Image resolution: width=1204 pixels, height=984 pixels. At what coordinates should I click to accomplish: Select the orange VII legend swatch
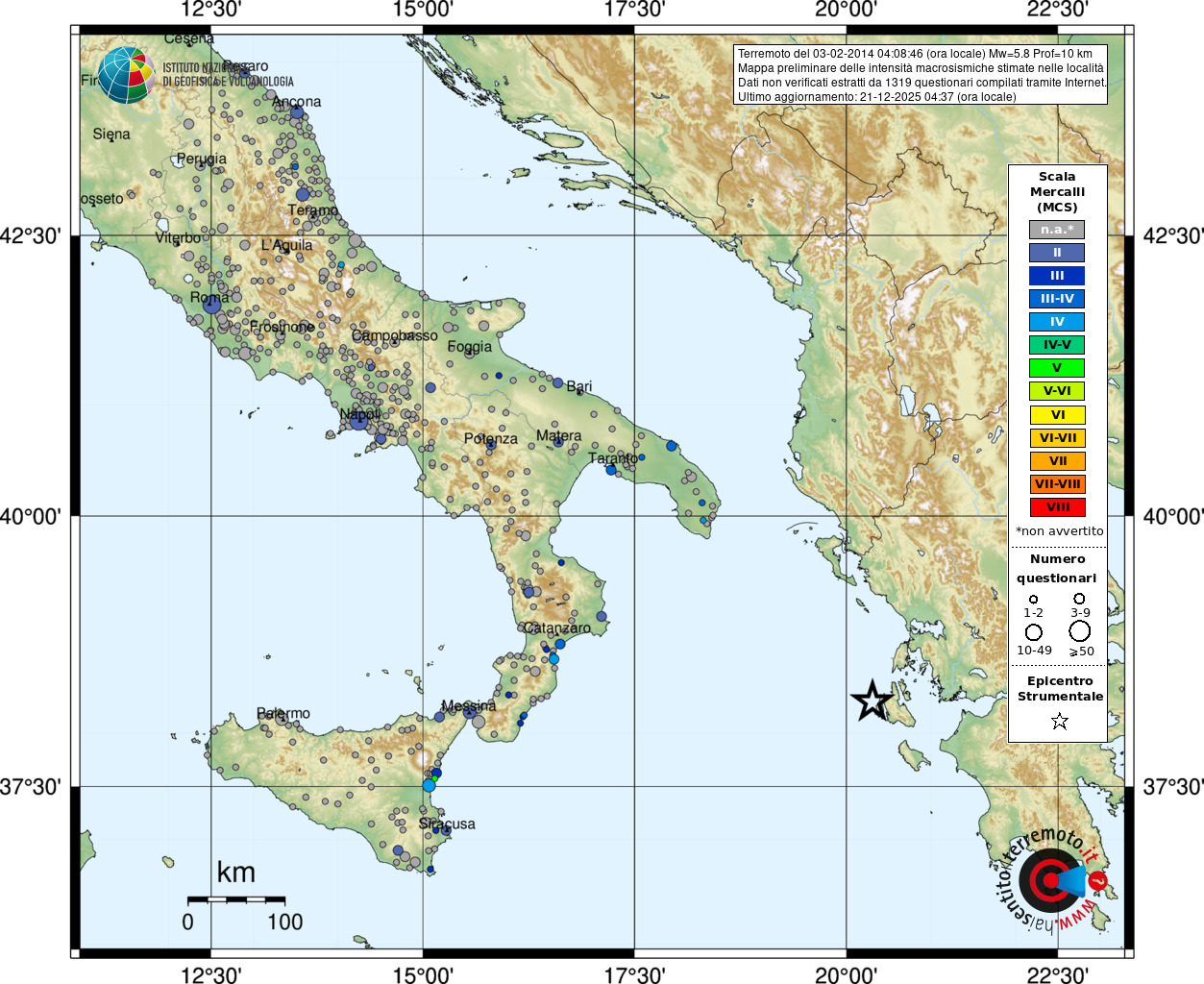click(1057, 461)
